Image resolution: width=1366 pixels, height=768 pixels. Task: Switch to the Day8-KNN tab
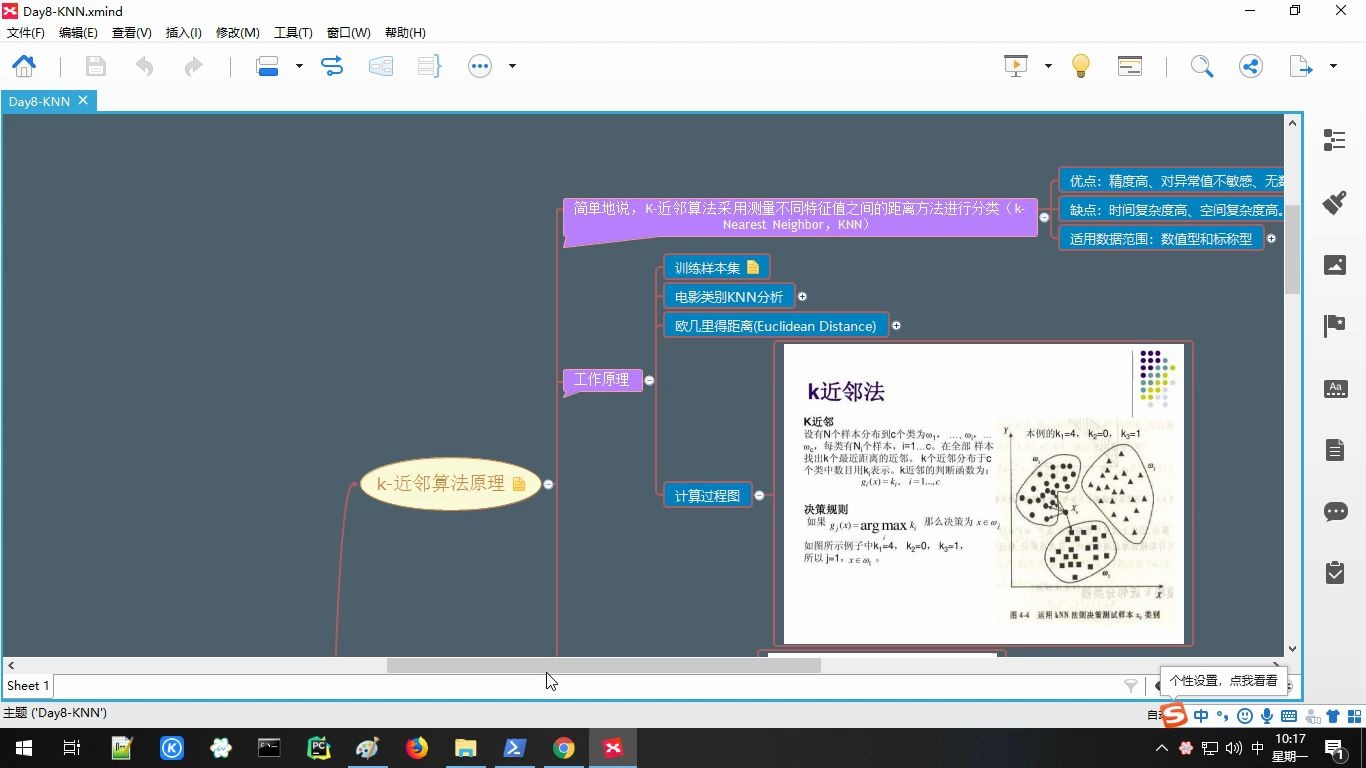(x=38, y=100)
